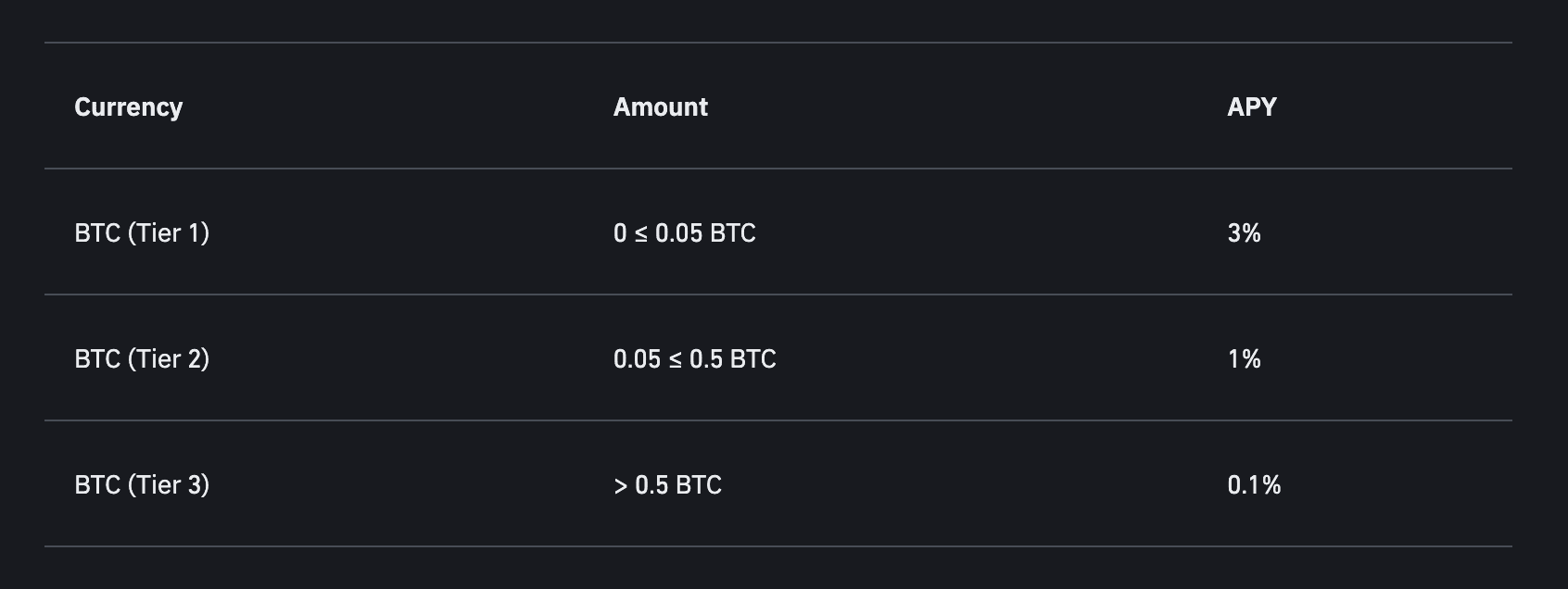Select the 0.1% APY value

point(1254,485)
